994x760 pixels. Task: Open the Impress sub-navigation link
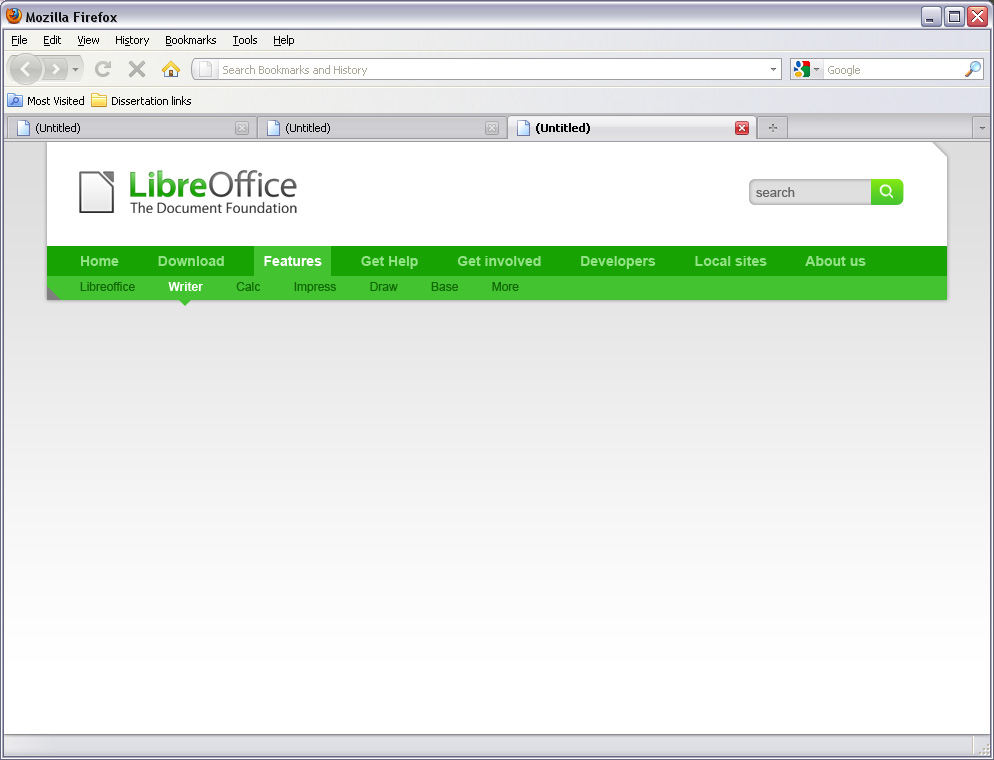(314, 287)
